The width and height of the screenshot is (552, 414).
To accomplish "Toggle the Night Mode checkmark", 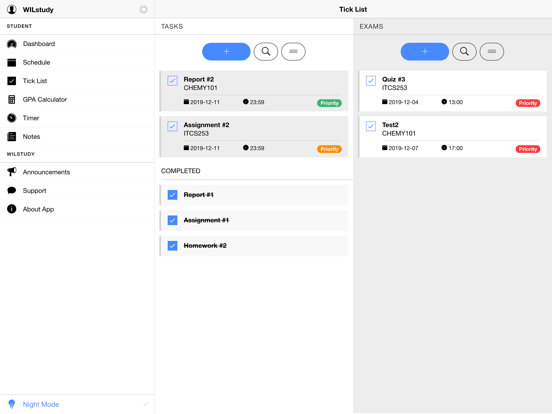I will [x=145, y=404].
